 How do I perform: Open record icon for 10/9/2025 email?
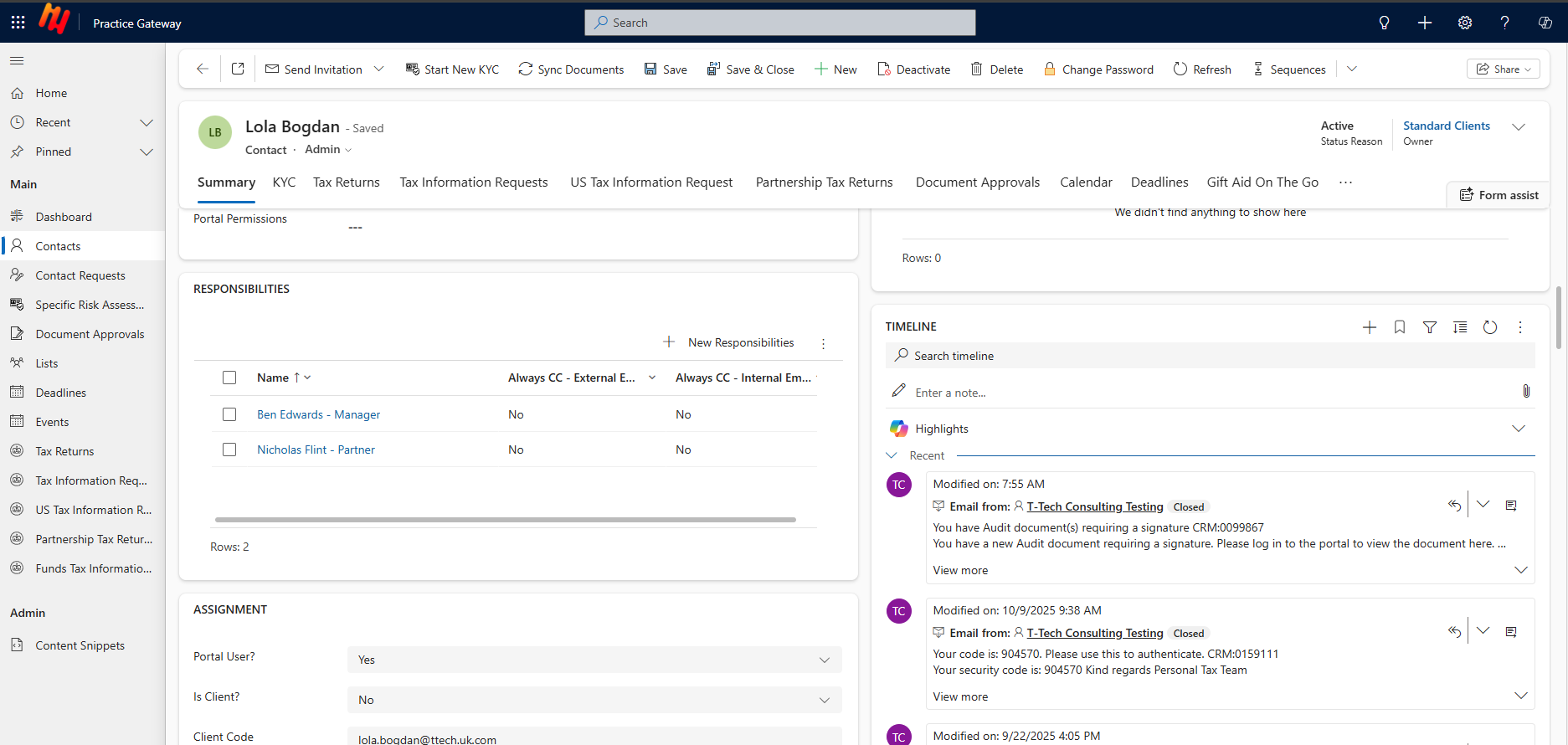tap(1511, 631)
